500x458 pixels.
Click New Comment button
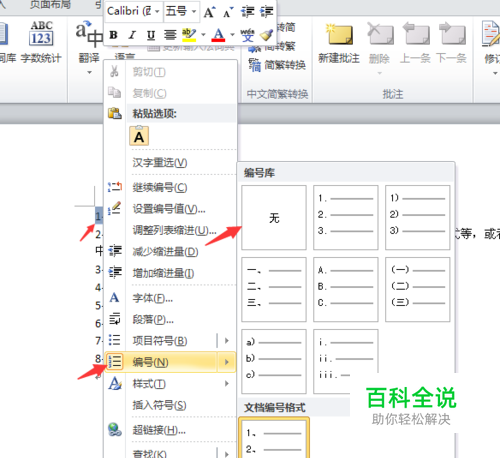pos(339,43)
